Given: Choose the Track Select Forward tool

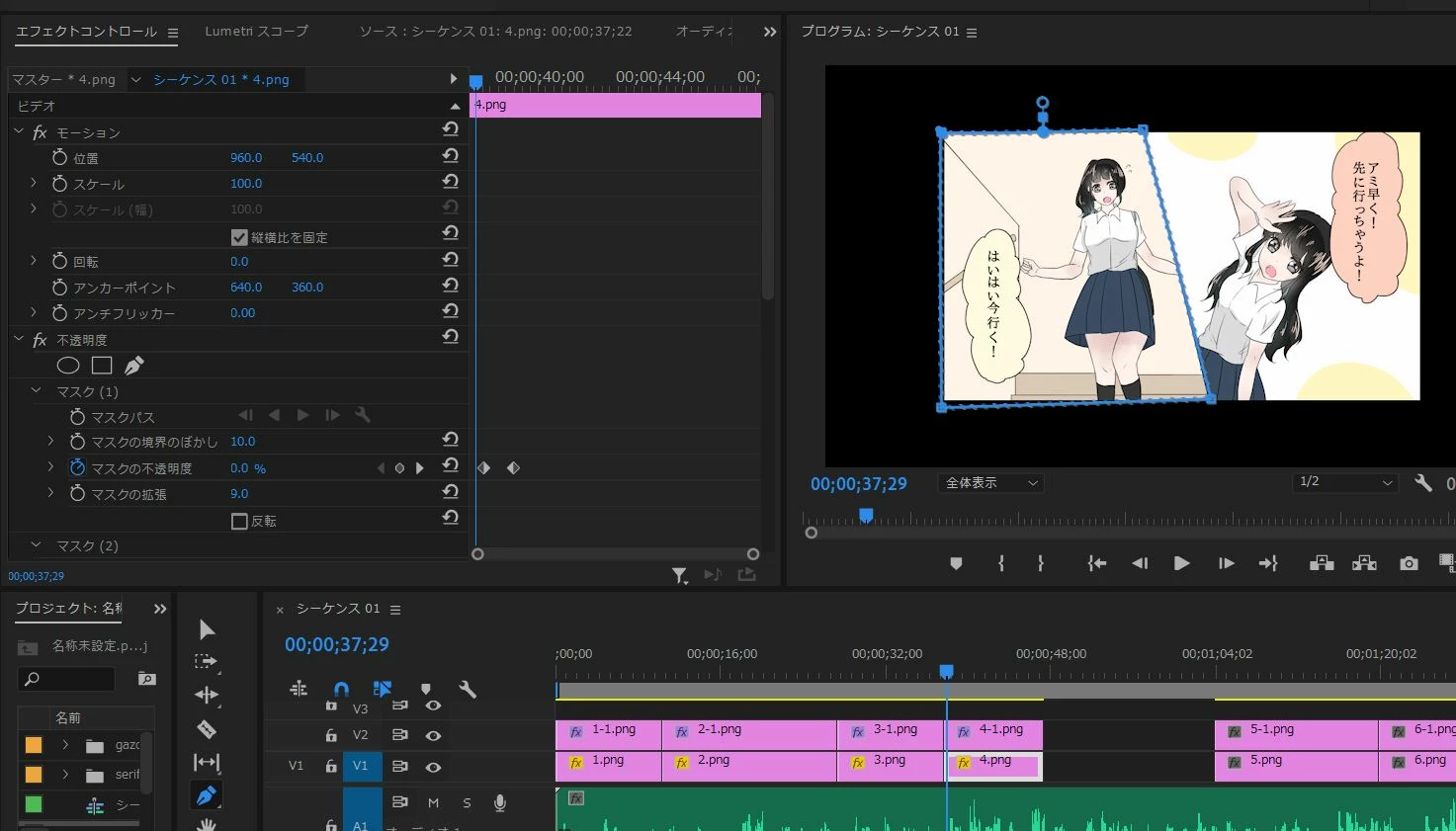Looking at the screenshot, I should [x=206, y=661].
